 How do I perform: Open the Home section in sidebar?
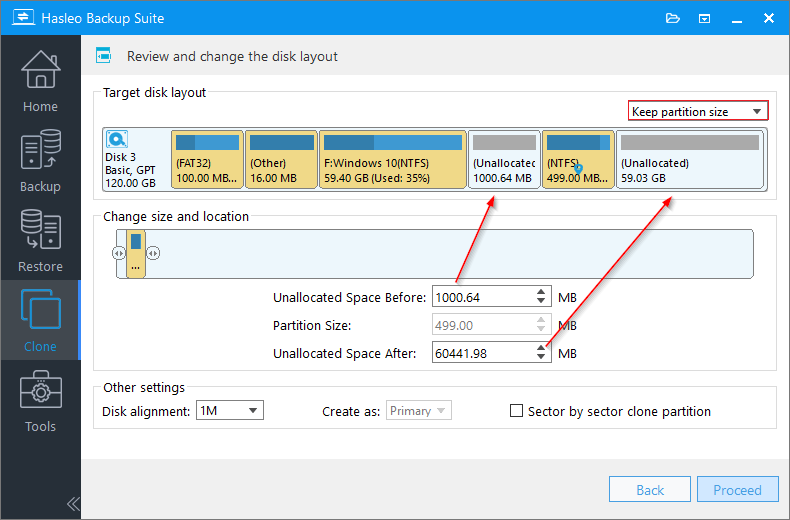coord(40,81)
